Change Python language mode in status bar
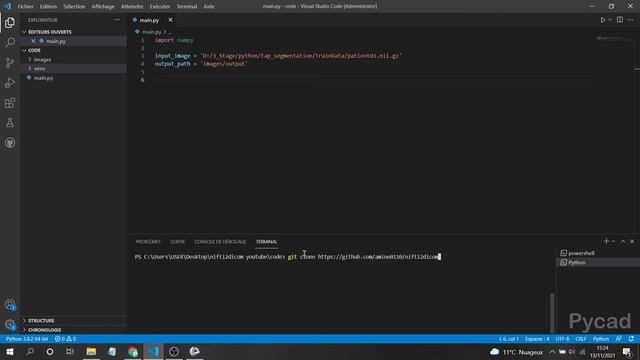This screenshot has height=360, width=640. pyautogui.click(x=601, y=339)
